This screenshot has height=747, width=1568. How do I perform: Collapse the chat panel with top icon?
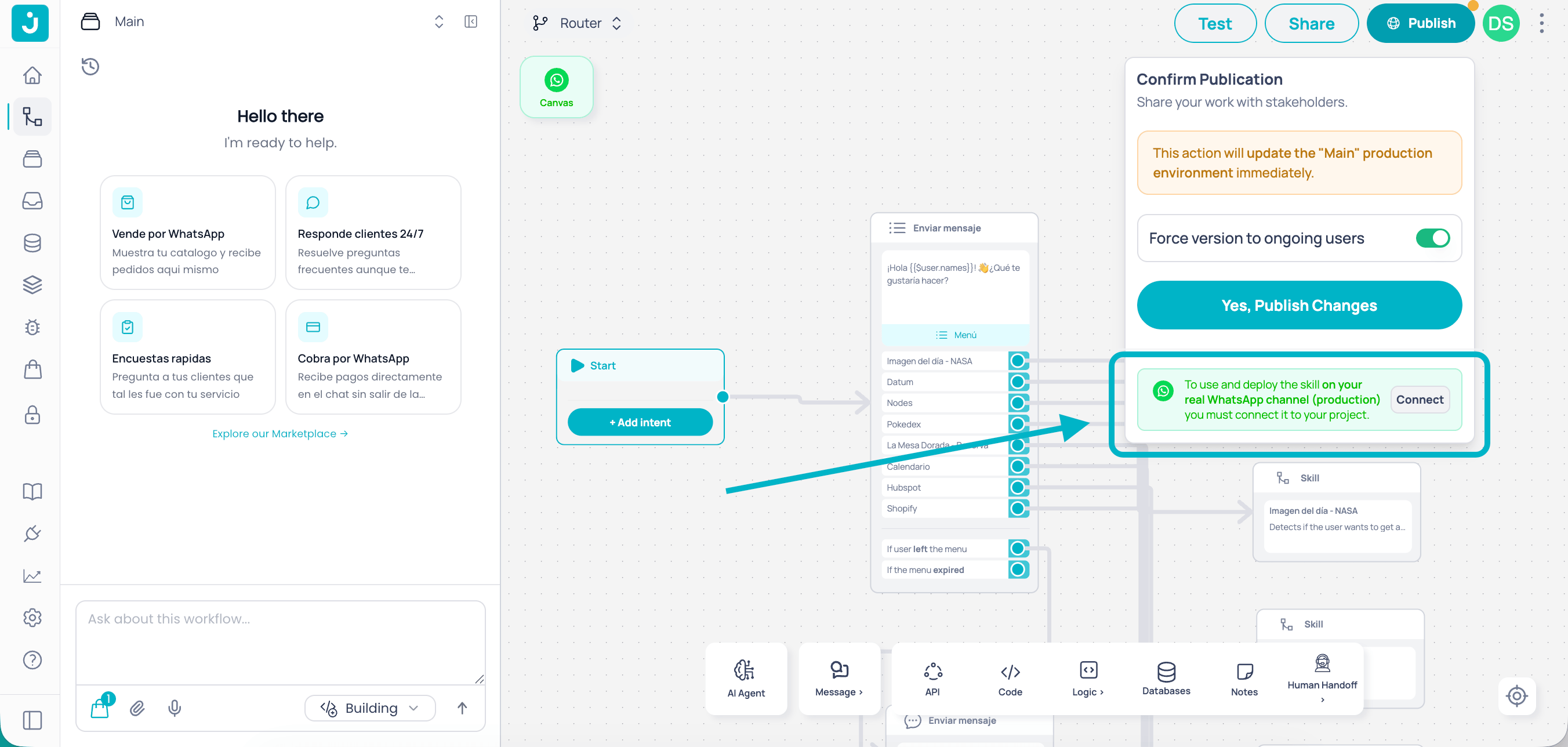(470, 22)
